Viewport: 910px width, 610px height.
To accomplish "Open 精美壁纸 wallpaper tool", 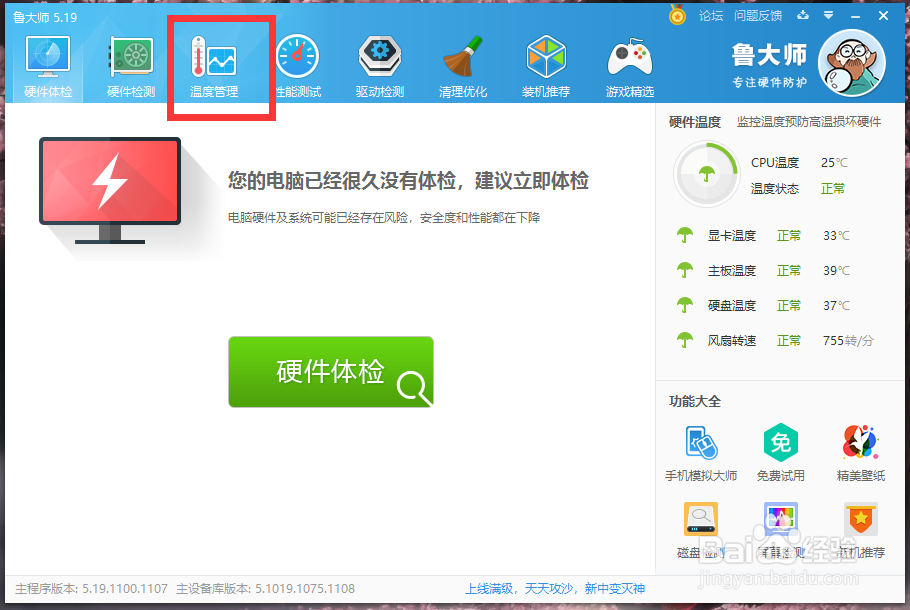I will click(861, 453).
